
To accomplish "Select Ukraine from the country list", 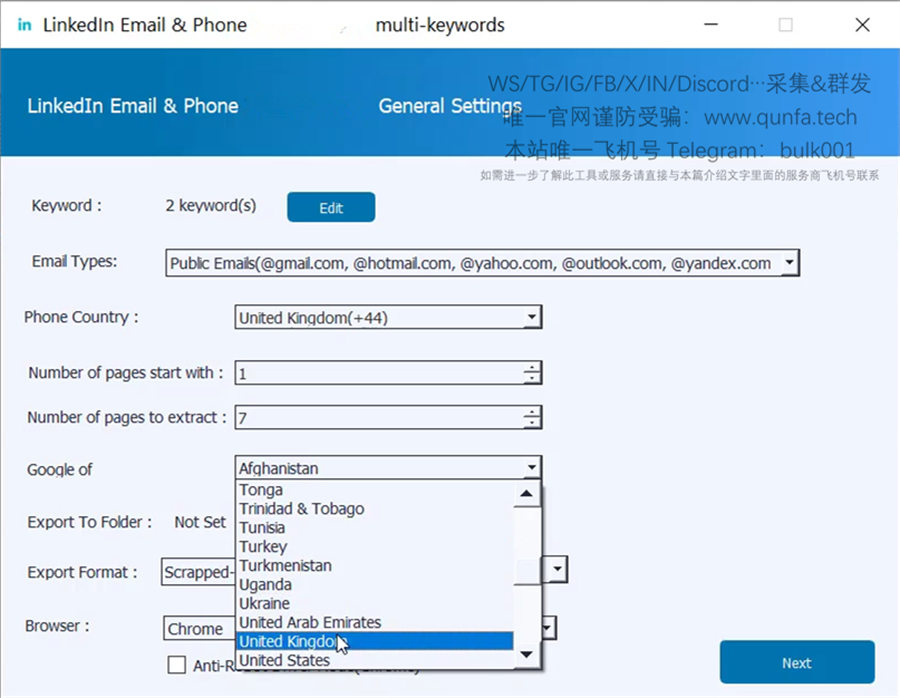I will [375, 603].
